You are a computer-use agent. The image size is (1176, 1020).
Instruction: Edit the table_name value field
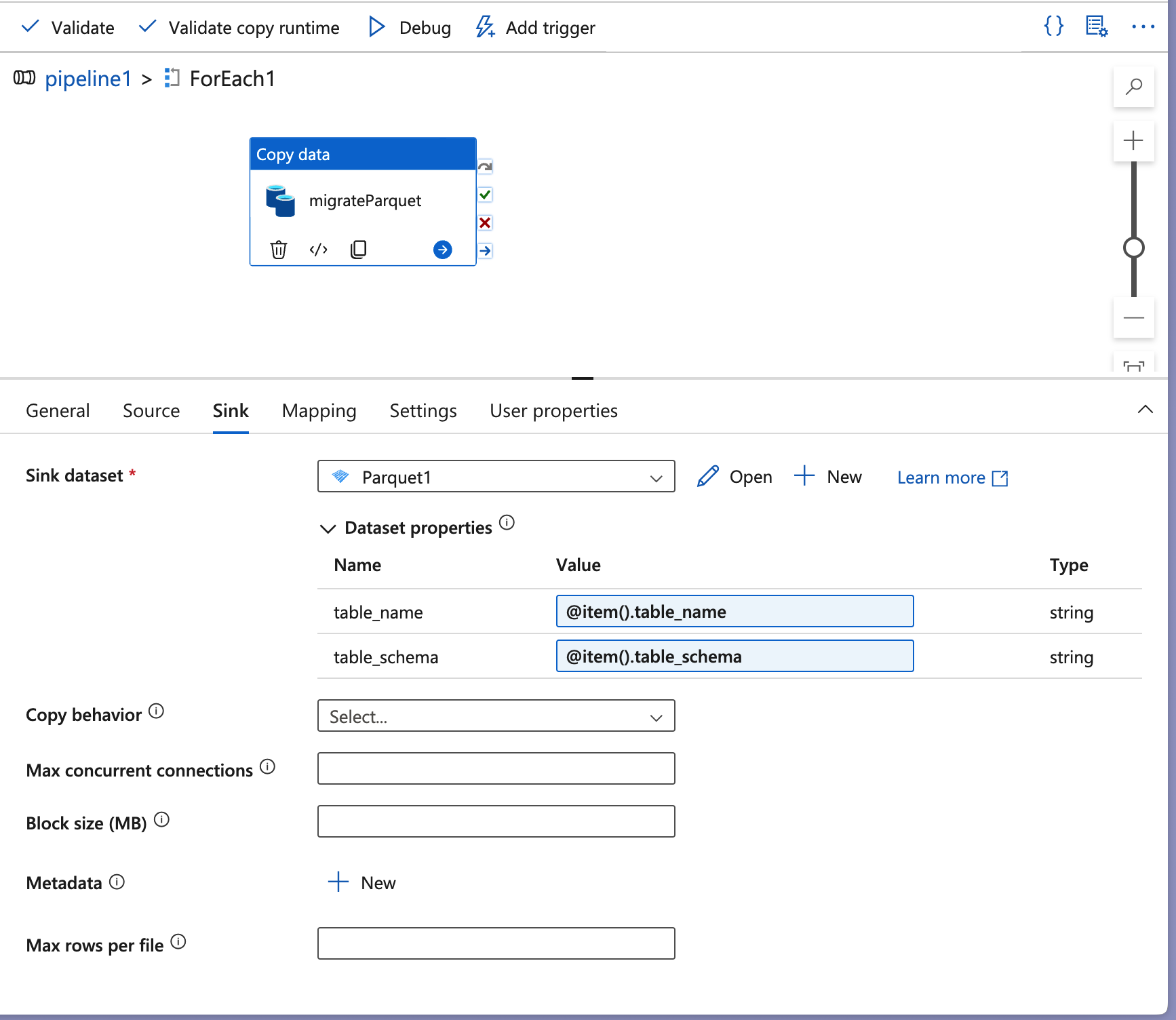[x=735, y=612]
